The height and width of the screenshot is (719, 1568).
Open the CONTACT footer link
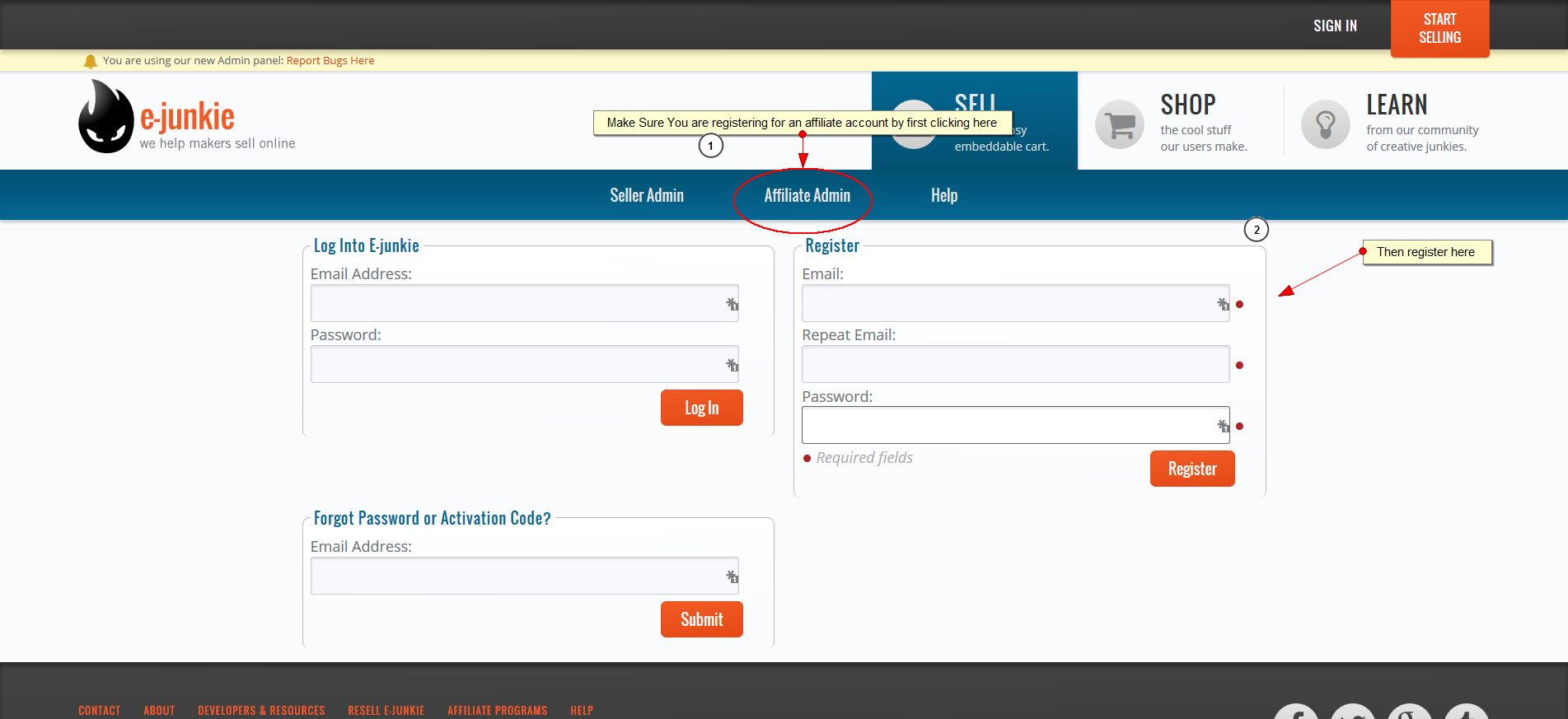tap(99, 710)
